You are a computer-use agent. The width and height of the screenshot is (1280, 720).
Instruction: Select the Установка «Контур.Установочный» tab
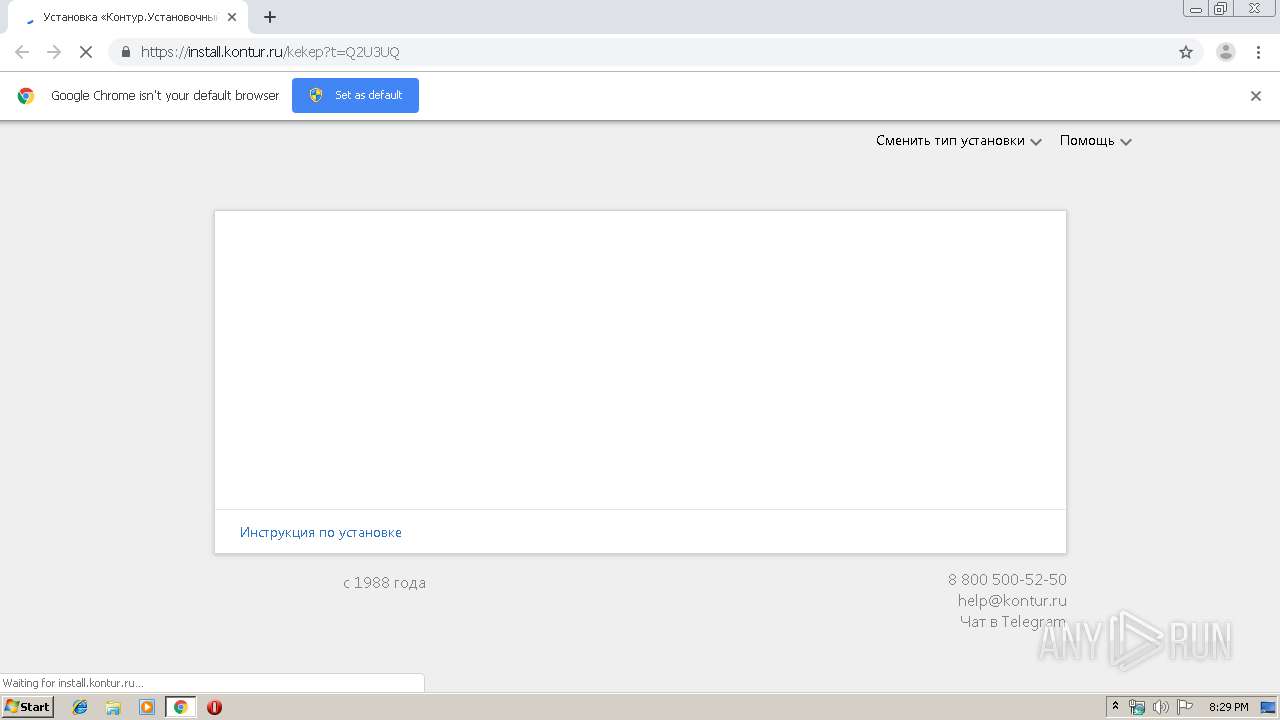click(128, 17)
